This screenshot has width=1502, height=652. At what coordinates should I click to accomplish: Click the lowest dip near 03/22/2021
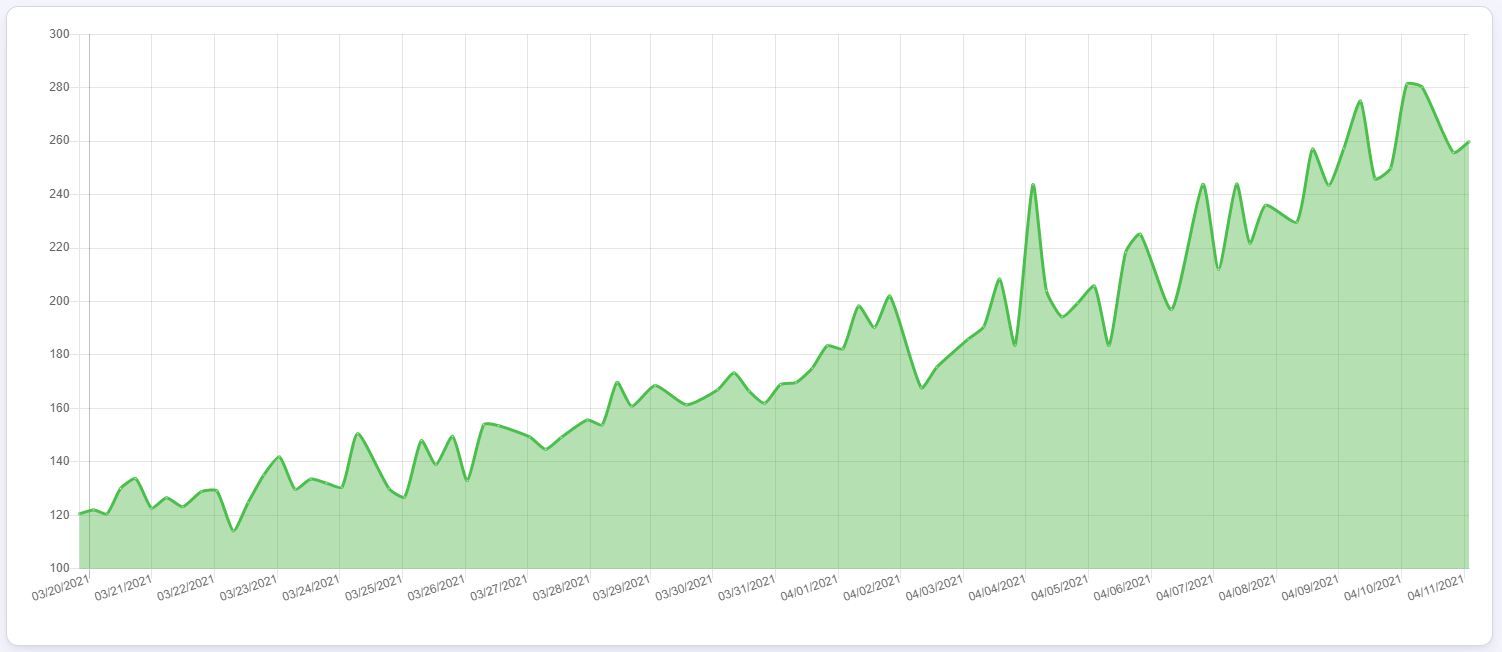(233, 530)
